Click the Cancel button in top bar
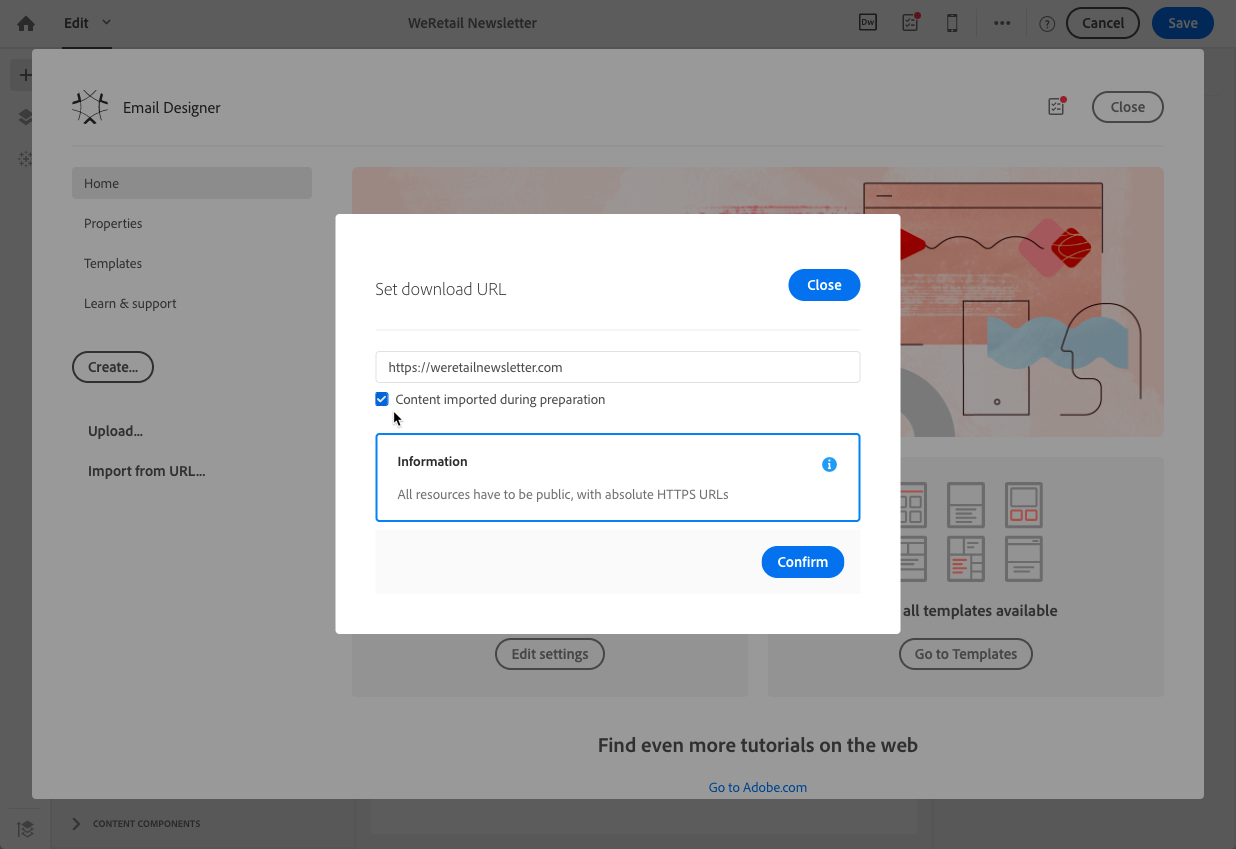Image resolution: width=1236 pixels, height=849 pixels. point(1103,23)
